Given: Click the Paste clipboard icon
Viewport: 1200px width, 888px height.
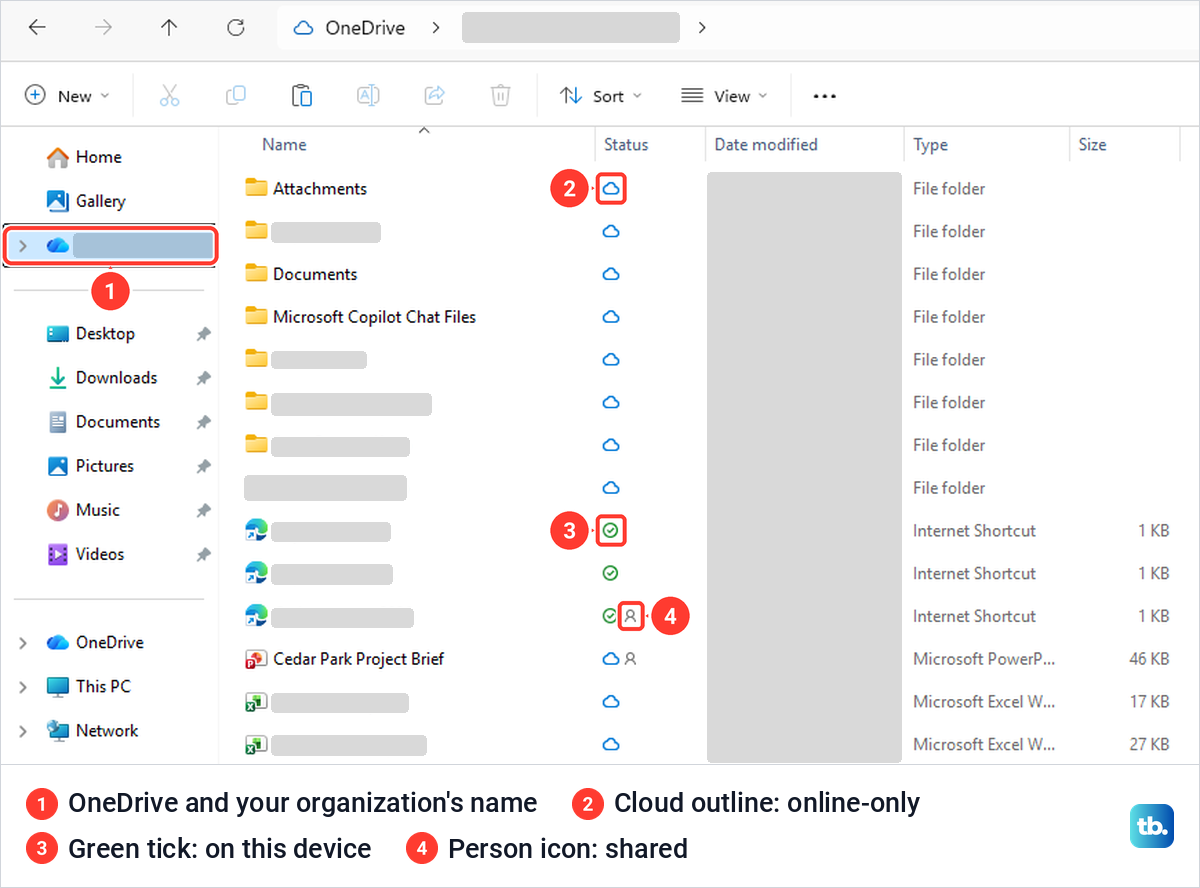Looking at the screenshot, I should point(302,96).
